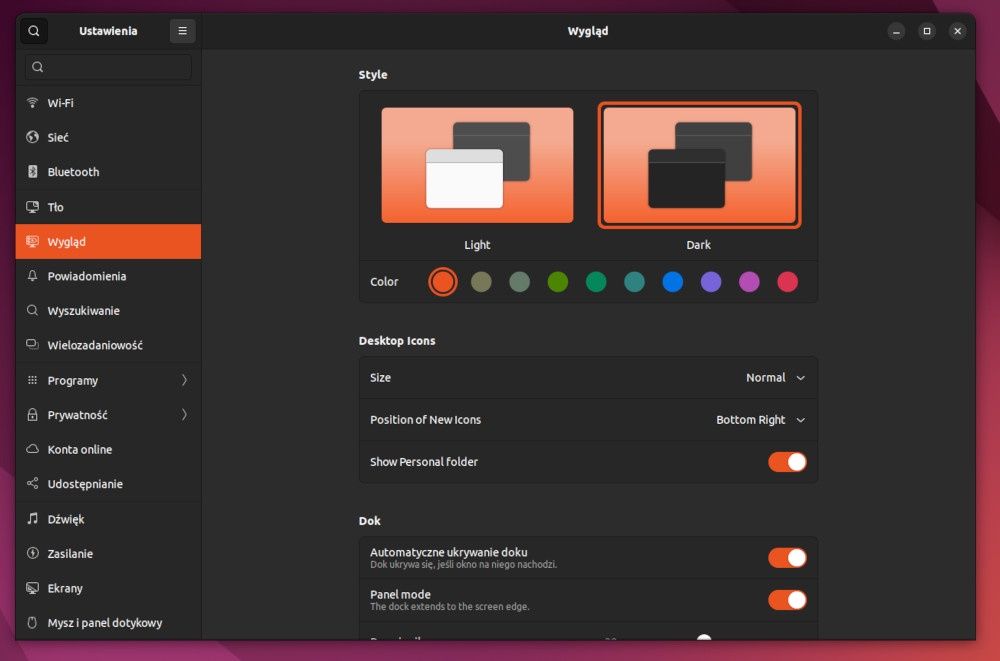Image resolution: width=1000 pixels, height=661 pixels.
Task: Click the monitor icon beside Tło
Action: click(33, 207)
